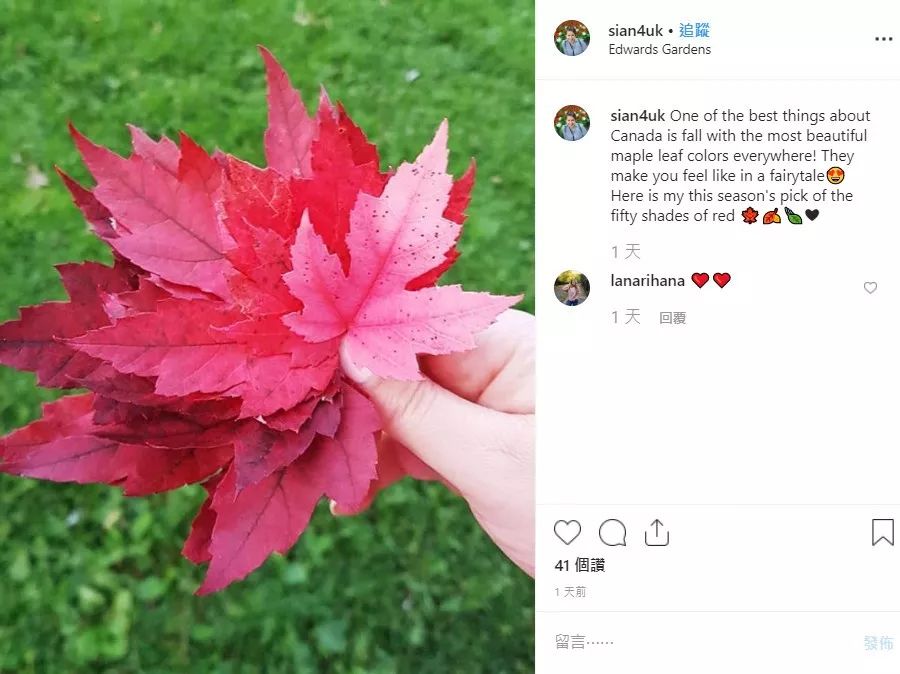Click sian4uk's avatar next to the caption
Screen dimensions: 900x674
572,123
